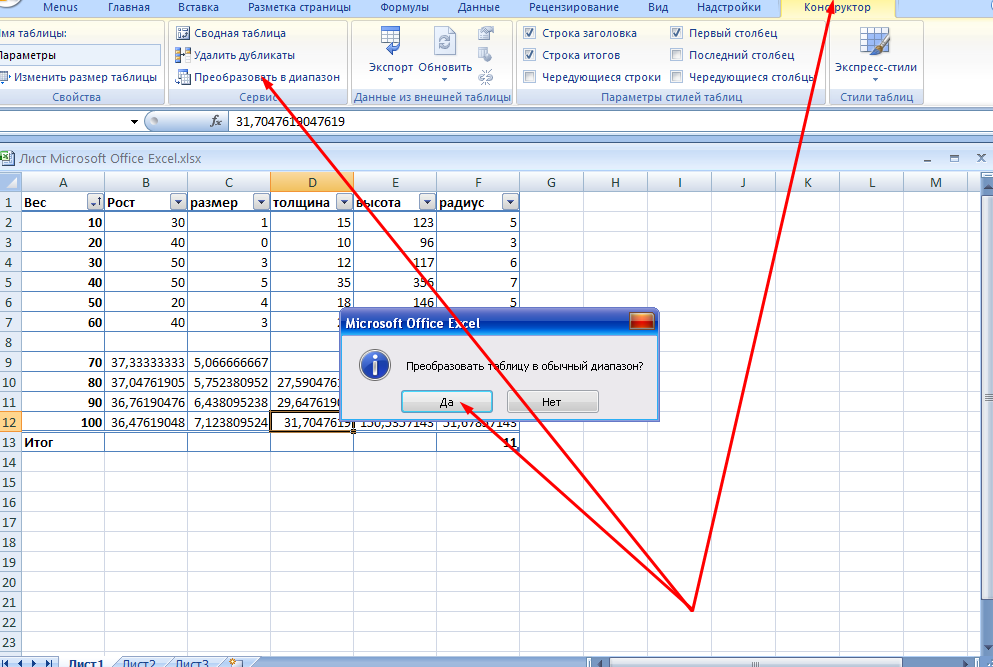Switch to the Надстройки tab
This screenshot has height=667, width=993.
coord(729,8)
